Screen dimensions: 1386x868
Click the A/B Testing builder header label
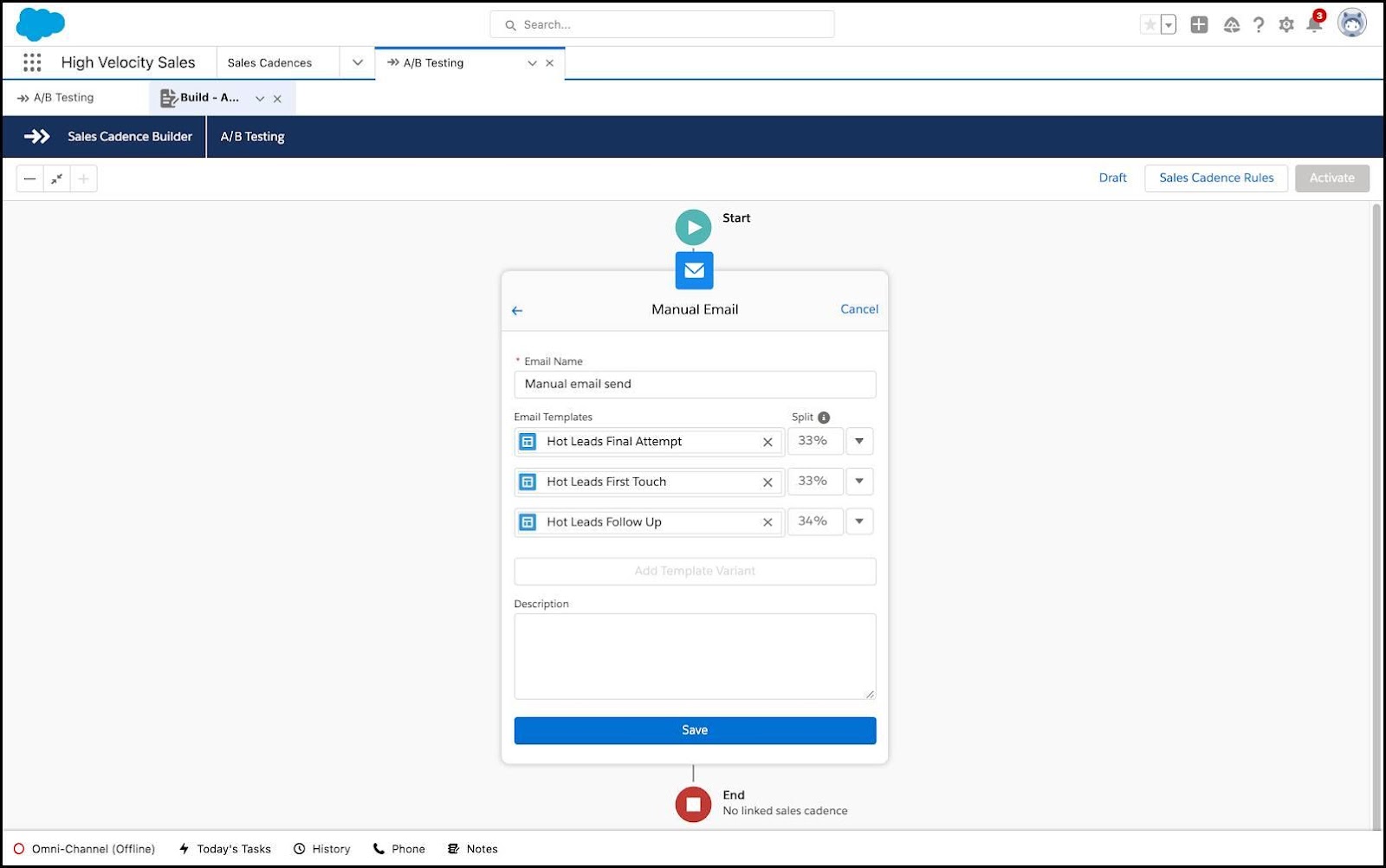(x=252, y=137)
